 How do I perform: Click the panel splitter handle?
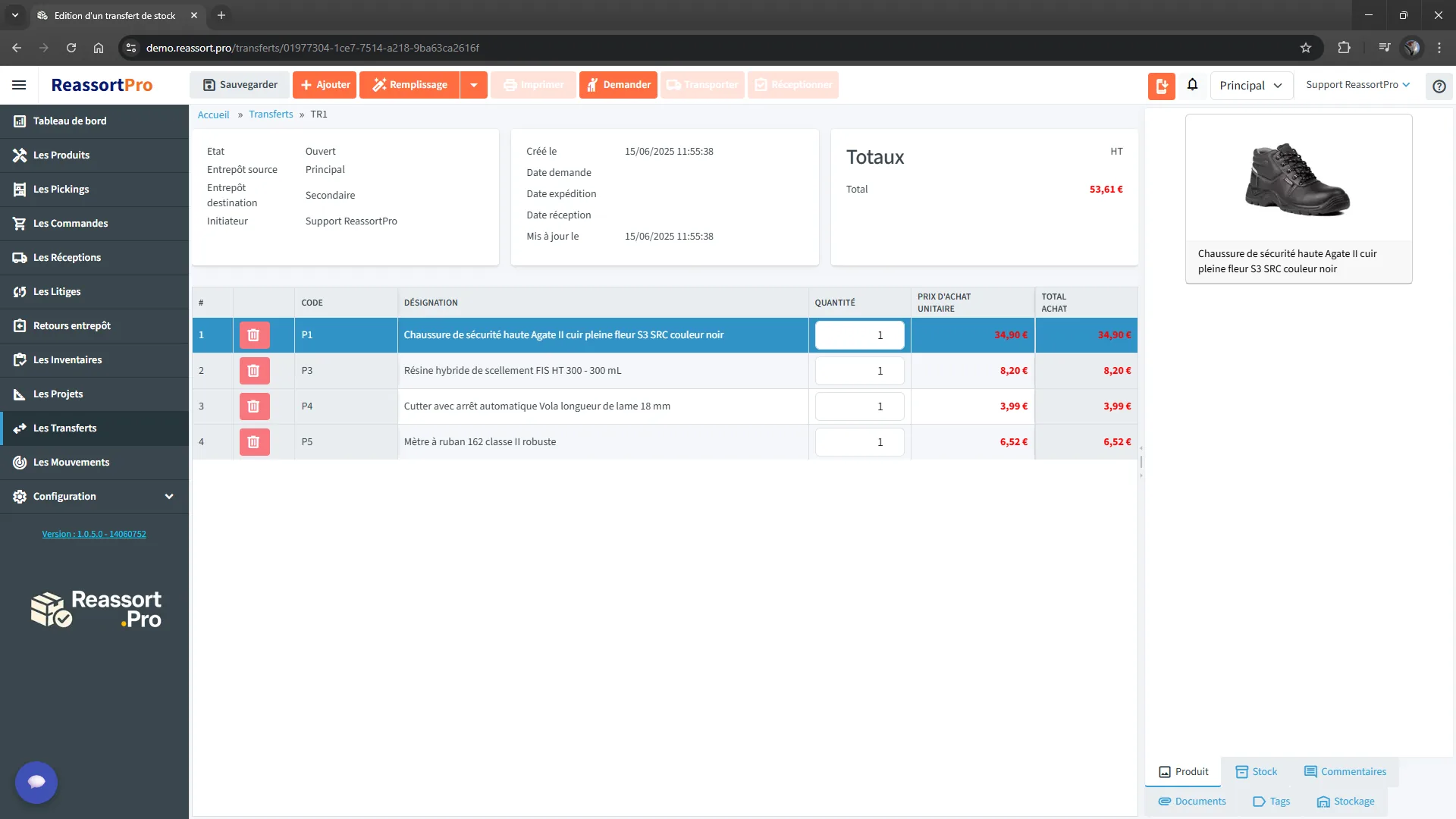(1141, 461)
